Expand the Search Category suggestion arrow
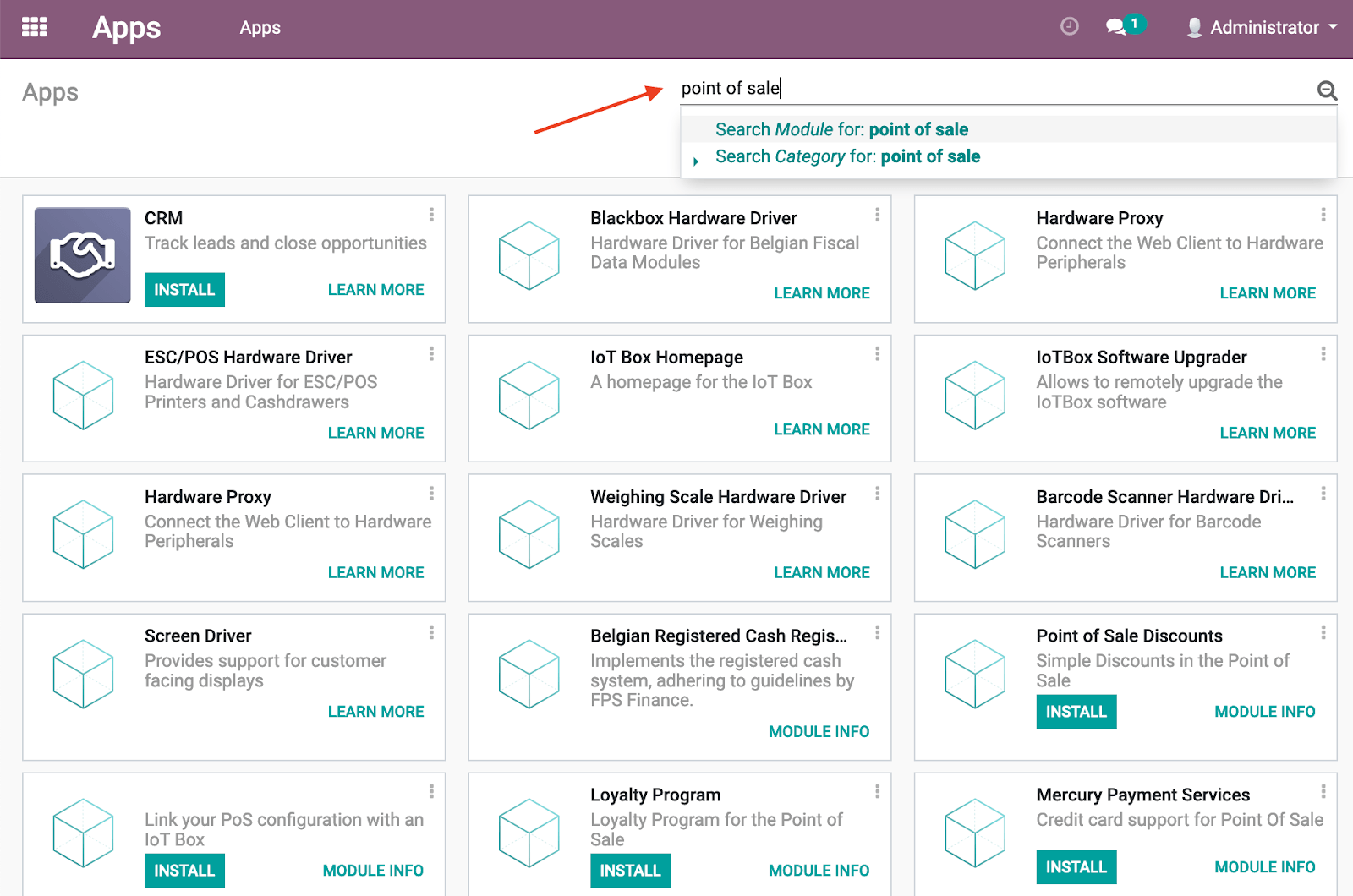1353x896 pixels. [x=695, y=161]
